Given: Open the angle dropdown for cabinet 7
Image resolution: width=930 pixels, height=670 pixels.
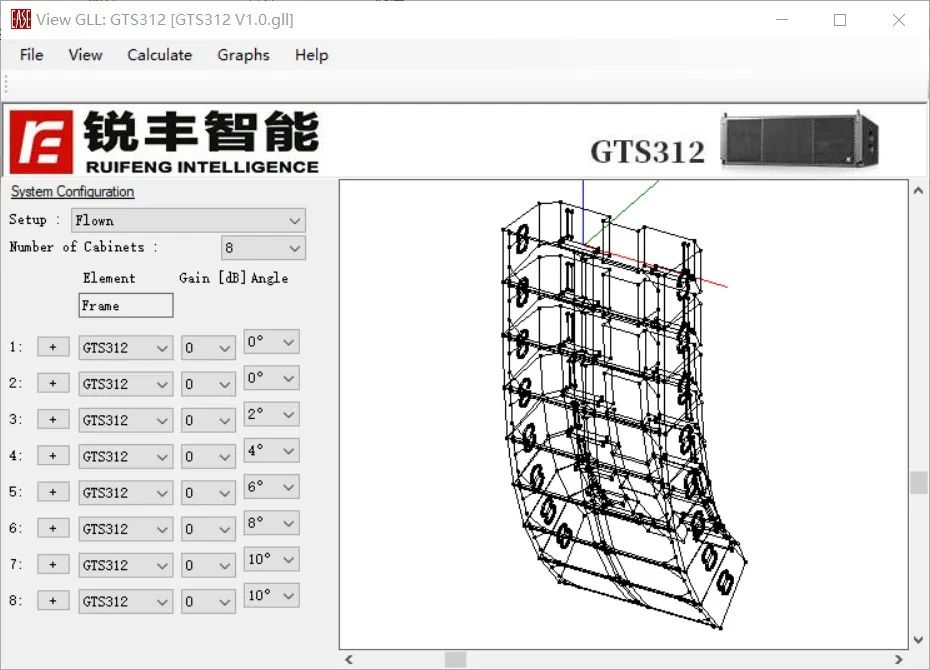Looking at the screenshot, I should 272,559.
